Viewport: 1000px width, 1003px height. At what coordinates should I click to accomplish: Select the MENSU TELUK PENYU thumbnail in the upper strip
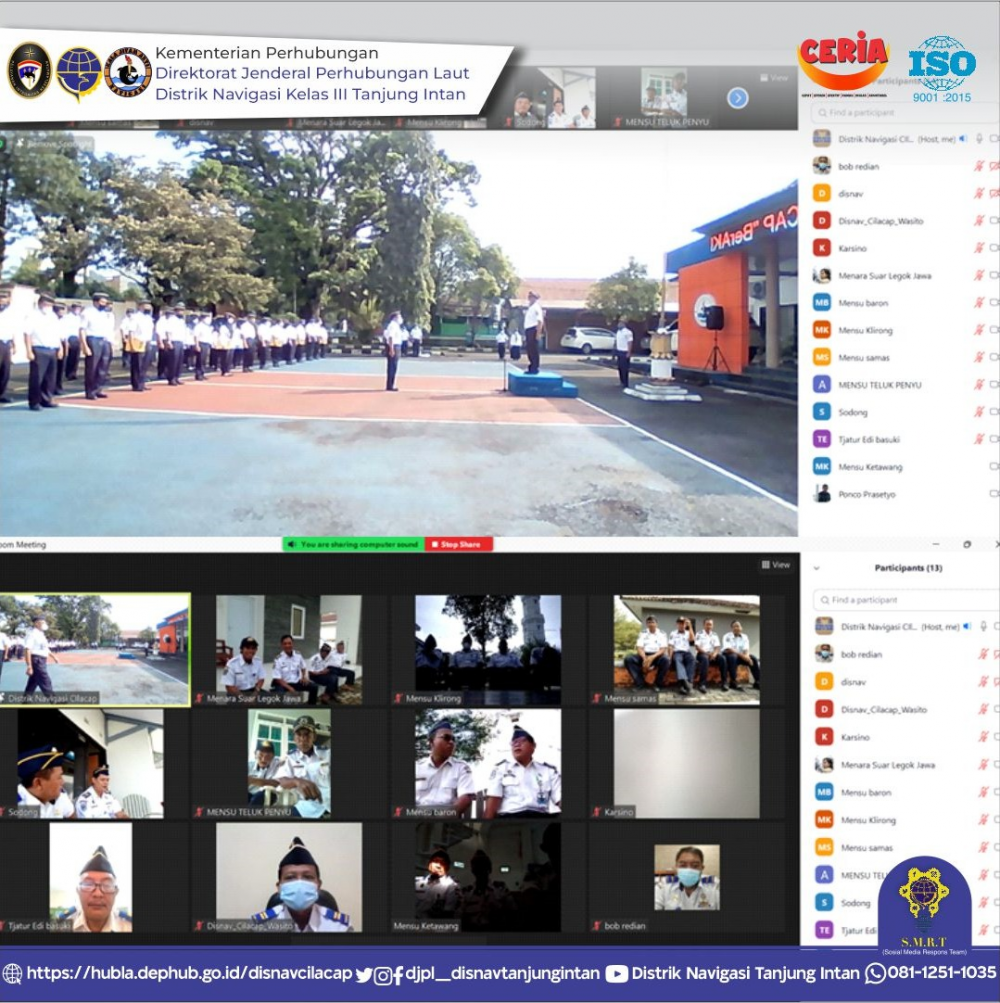pos(664,97)
